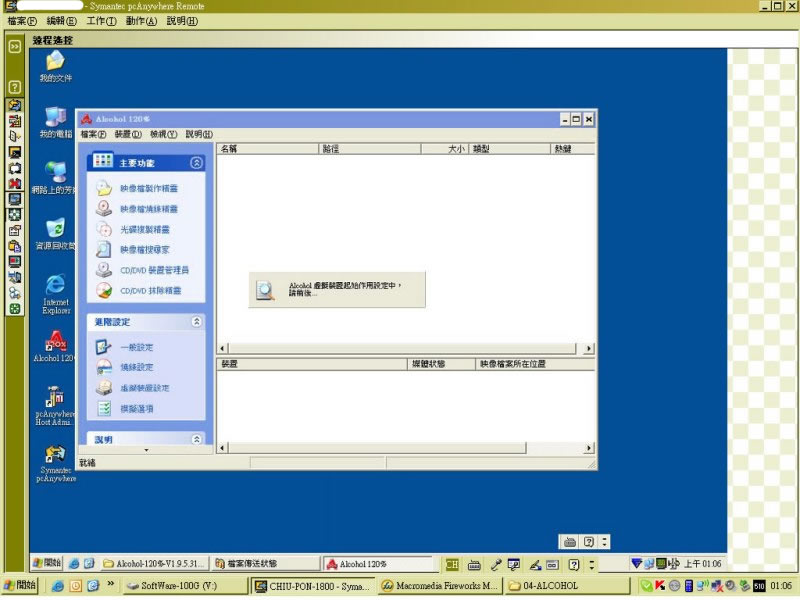Switch to remote Alcohol-120%-V1.9.5.31 folder task
The height and width of the screenshot is (600, 800).
[155, 564]
